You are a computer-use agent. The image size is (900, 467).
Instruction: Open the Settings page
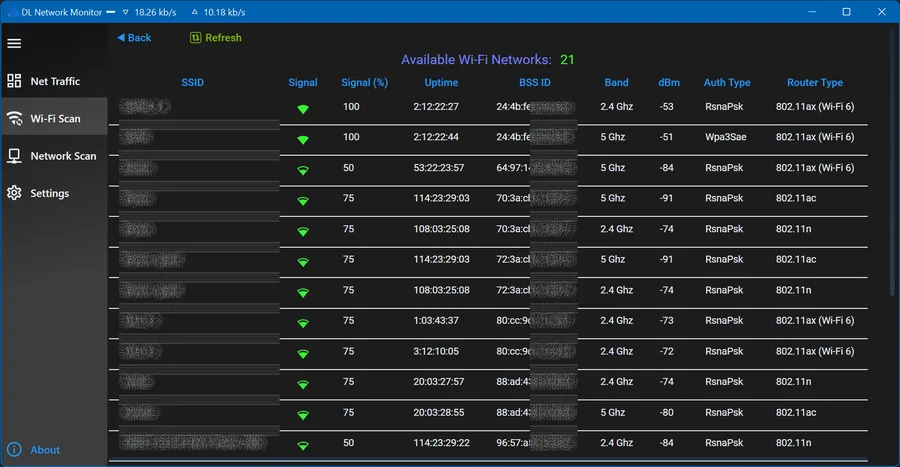(54, 193)
